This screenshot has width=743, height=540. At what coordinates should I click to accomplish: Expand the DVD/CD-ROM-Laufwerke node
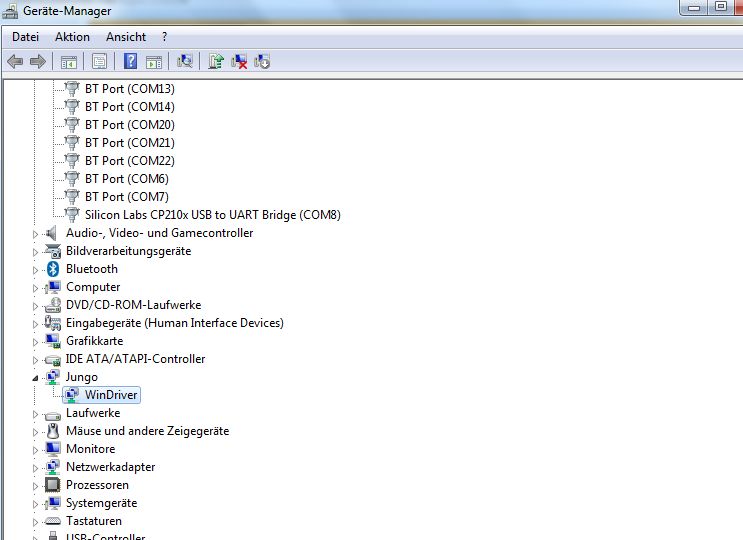pyautogui.click(x=35, y=306)
